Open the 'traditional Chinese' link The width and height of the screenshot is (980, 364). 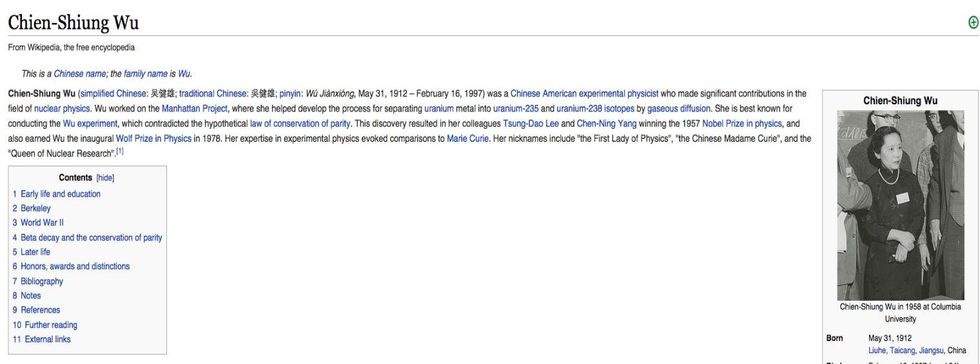[x=213, y=94]
